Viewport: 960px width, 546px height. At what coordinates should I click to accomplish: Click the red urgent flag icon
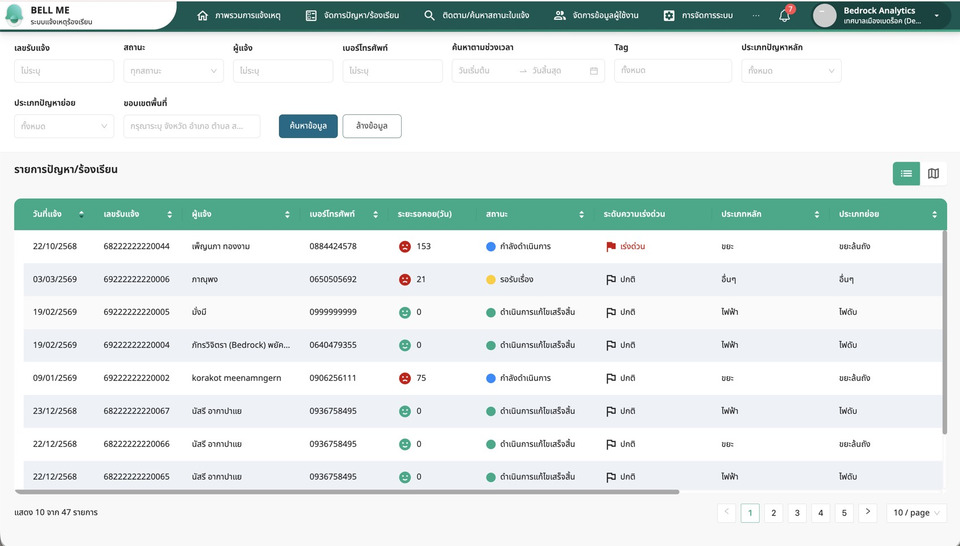tap(610, 246)
